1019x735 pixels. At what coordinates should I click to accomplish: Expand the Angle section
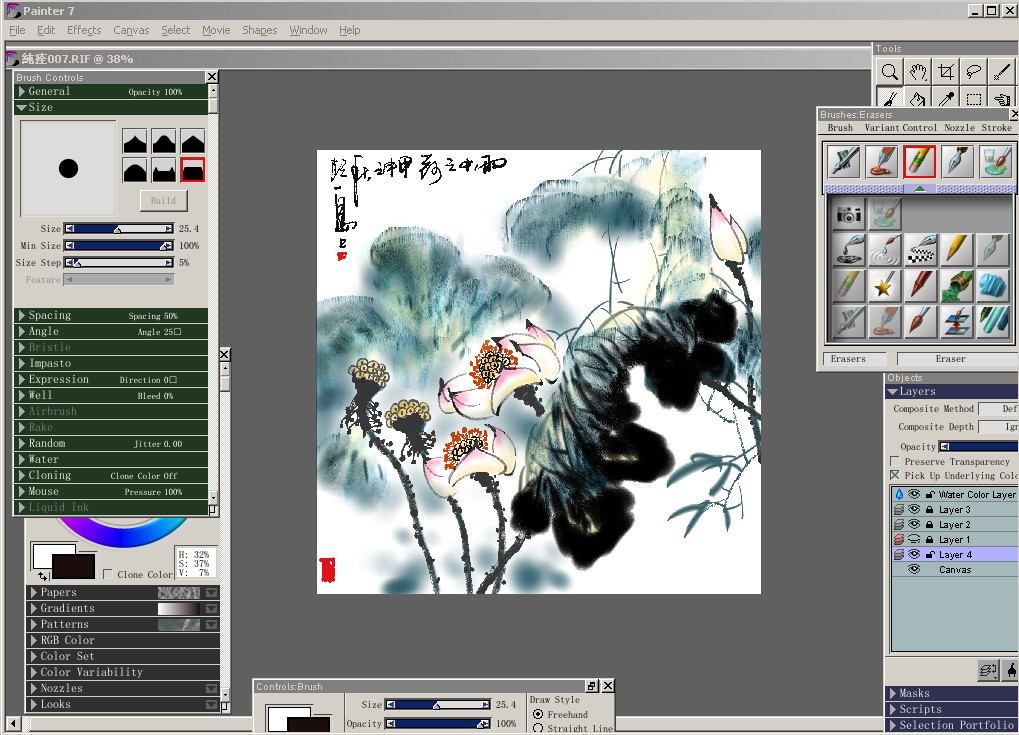tap(110, 331)
